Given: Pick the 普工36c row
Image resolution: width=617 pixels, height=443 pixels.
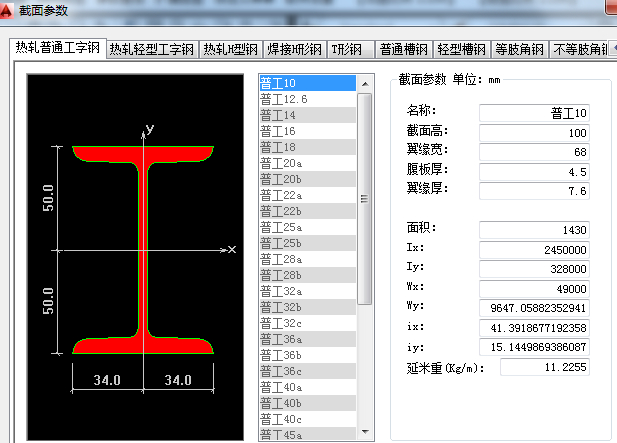Looking at the screenshot, I should (x=308, y=371).
